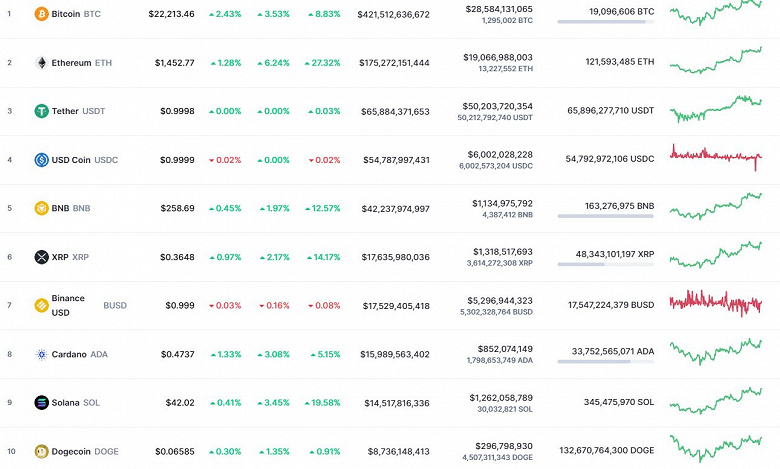
Task: Click the yellow BNB logo icon
Action: pyautogui.click(x=41, y=208)
